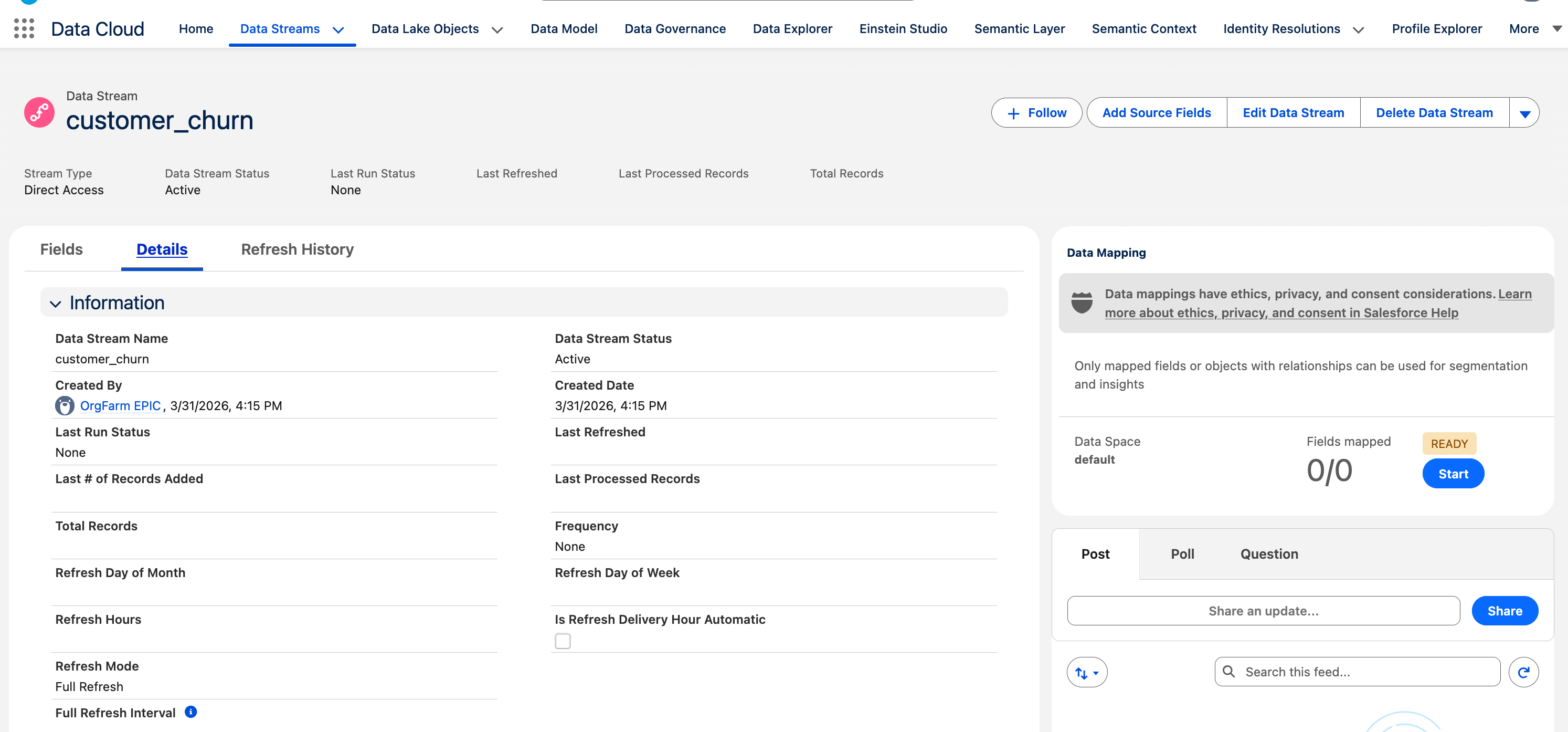View the Refresh History tab

(x=297, y=249)
